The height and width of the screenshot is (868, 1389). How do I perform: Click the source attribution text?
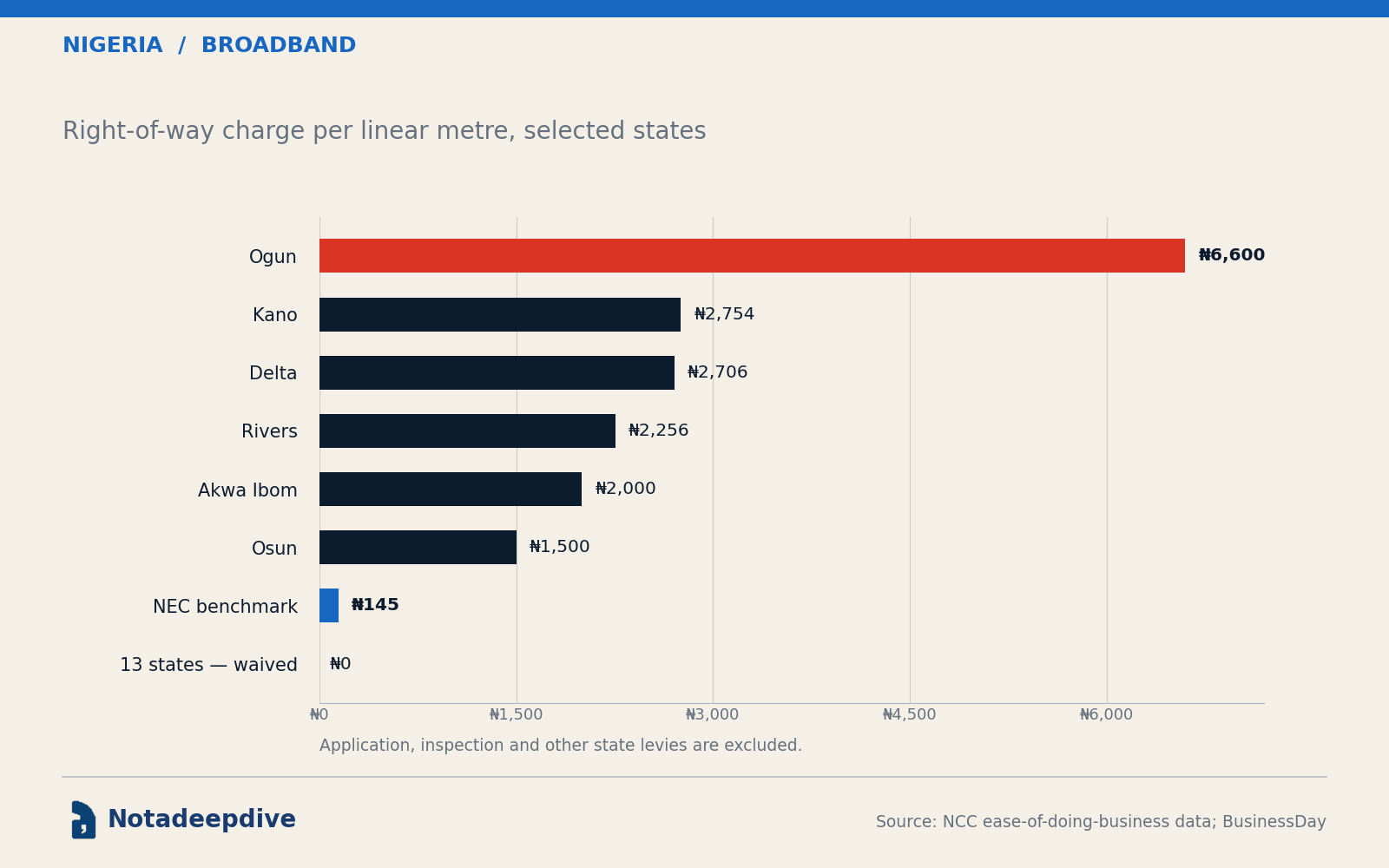click(1101, 822)
